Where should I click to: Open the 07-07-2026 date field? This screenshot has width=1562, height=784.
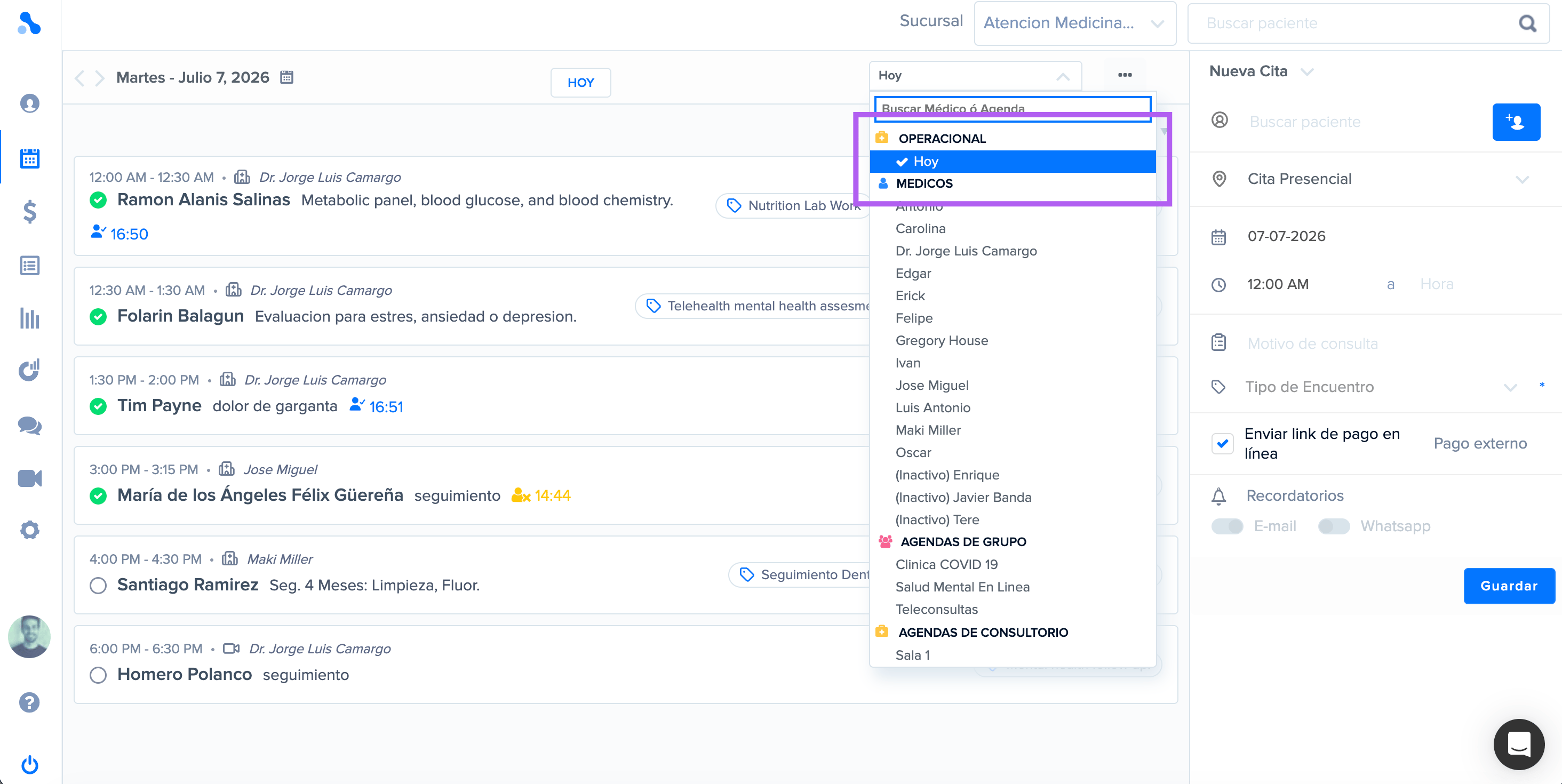click(x=1286, y=236)
